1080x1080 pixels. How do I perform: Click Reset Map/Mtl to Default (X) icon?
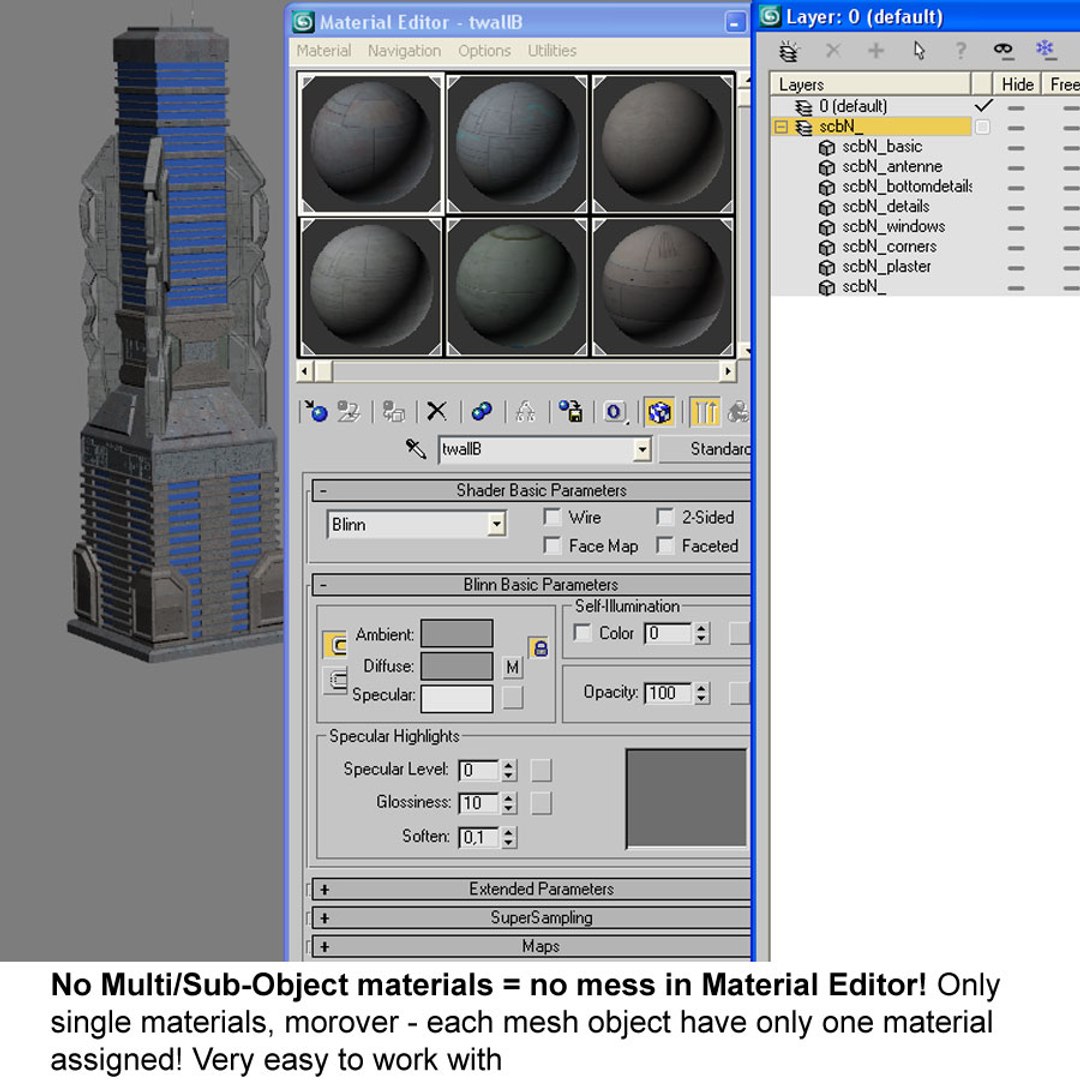(437, 412)
